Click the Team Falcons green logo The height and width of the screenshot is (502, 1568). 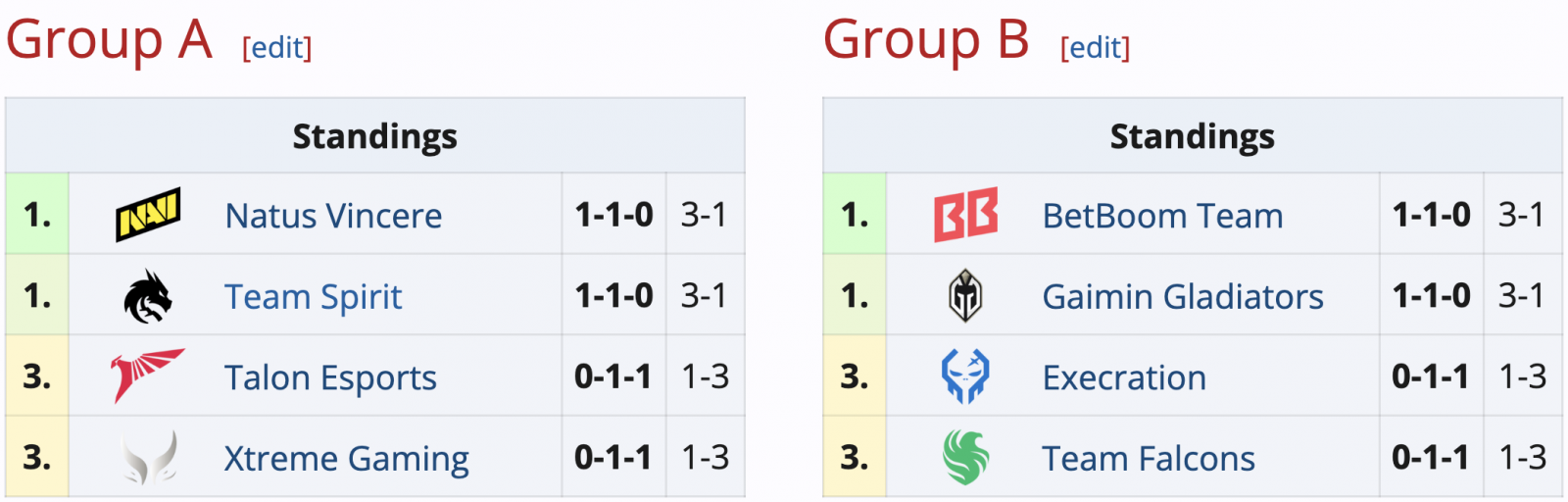point(965,457)
